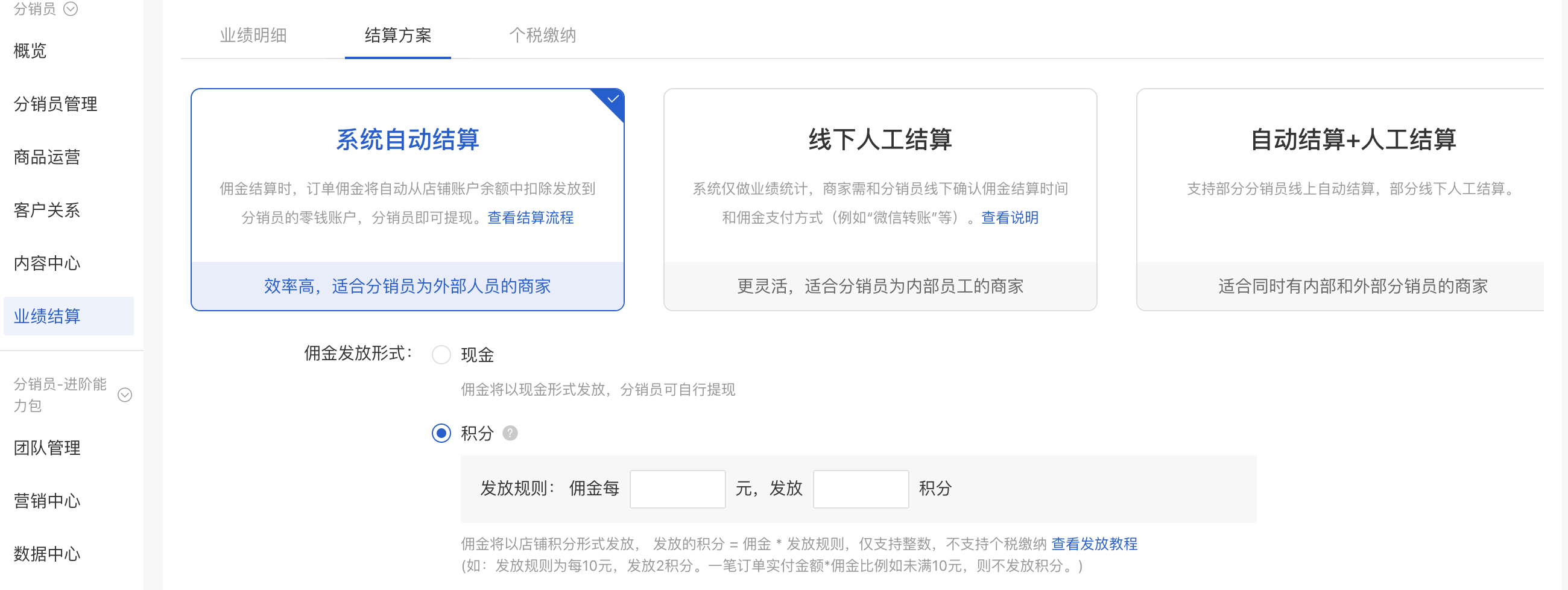The width and height of the screenshot is (1568, 590).
Task: Open the 结算方案 tab
Action: click(x=398, y=36)
